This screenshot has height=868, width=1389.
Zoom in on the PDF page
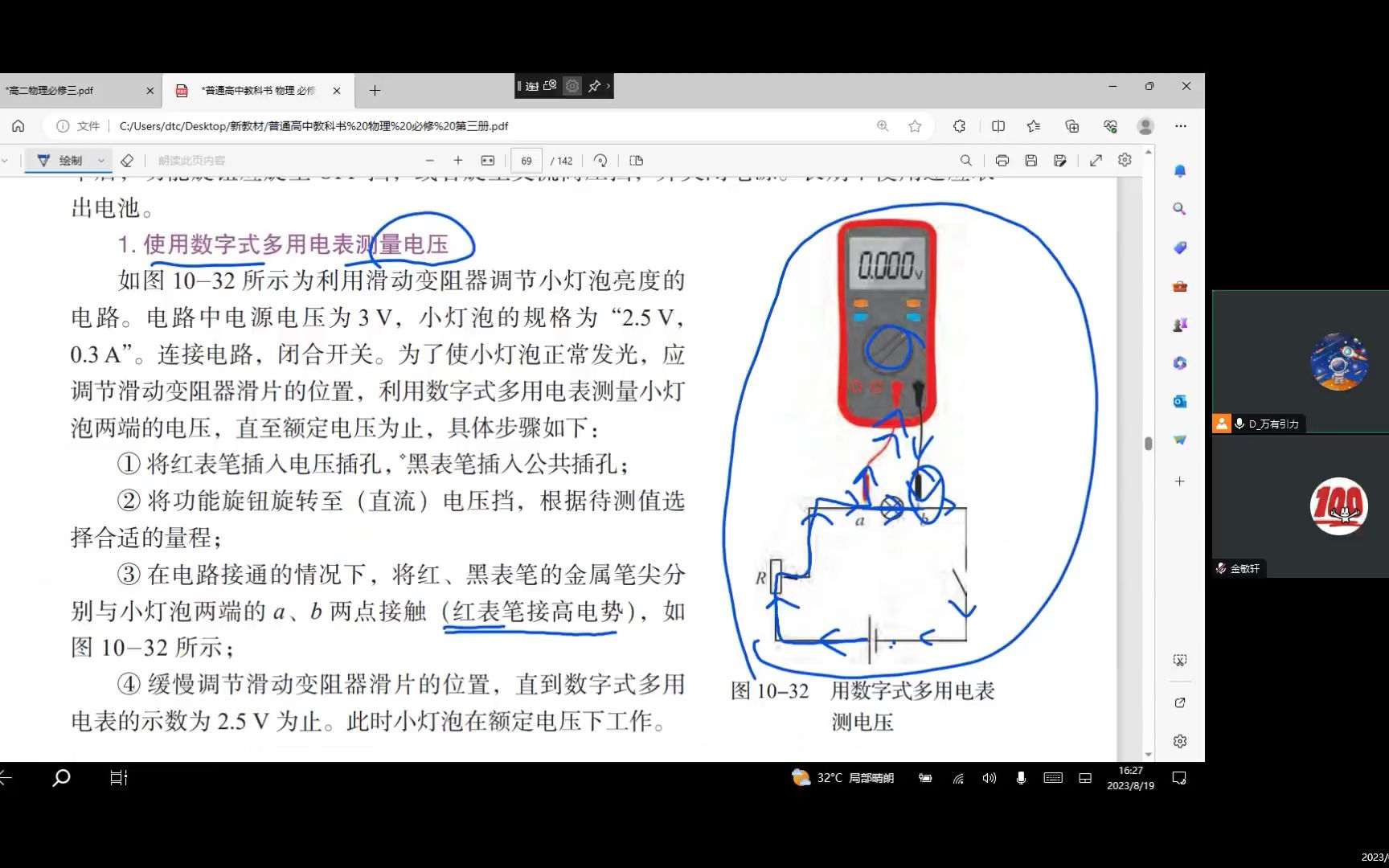click(x=457, y=160)
